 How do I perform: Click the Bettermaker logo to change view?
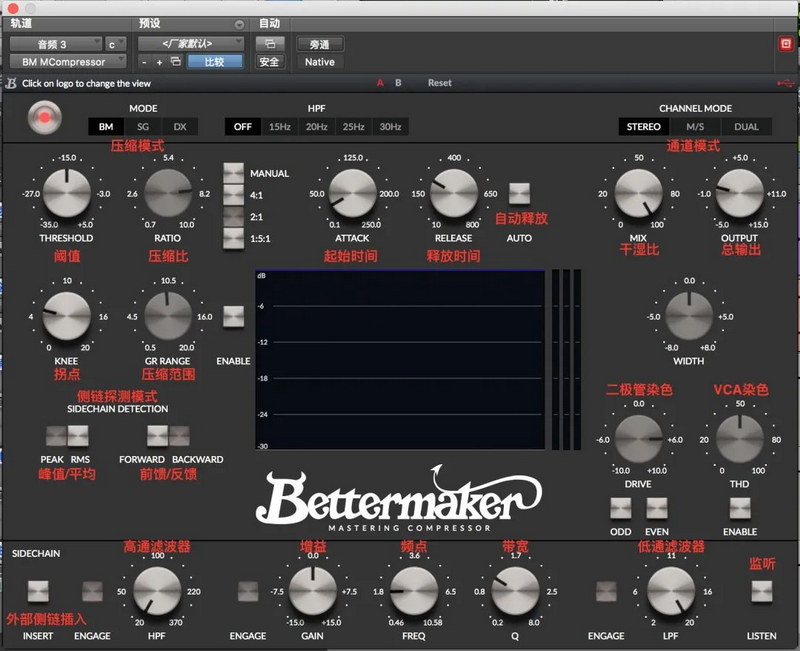click(398, 498)
